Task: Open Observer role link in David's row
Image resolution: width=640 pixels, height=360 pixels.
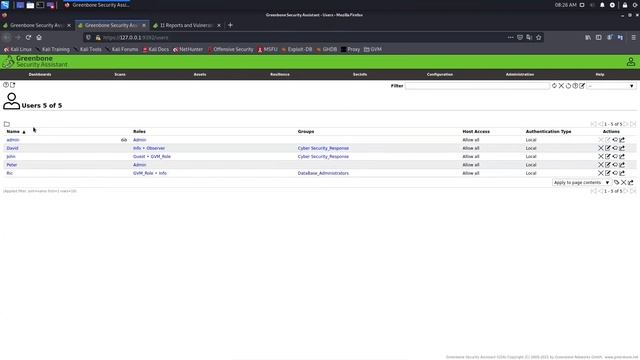Action: [156, 148]
